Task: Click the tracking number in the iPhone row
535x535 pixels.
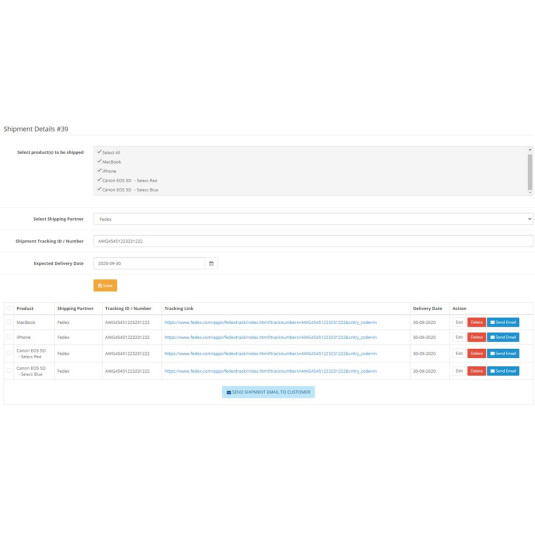Action: click(127, 337)
